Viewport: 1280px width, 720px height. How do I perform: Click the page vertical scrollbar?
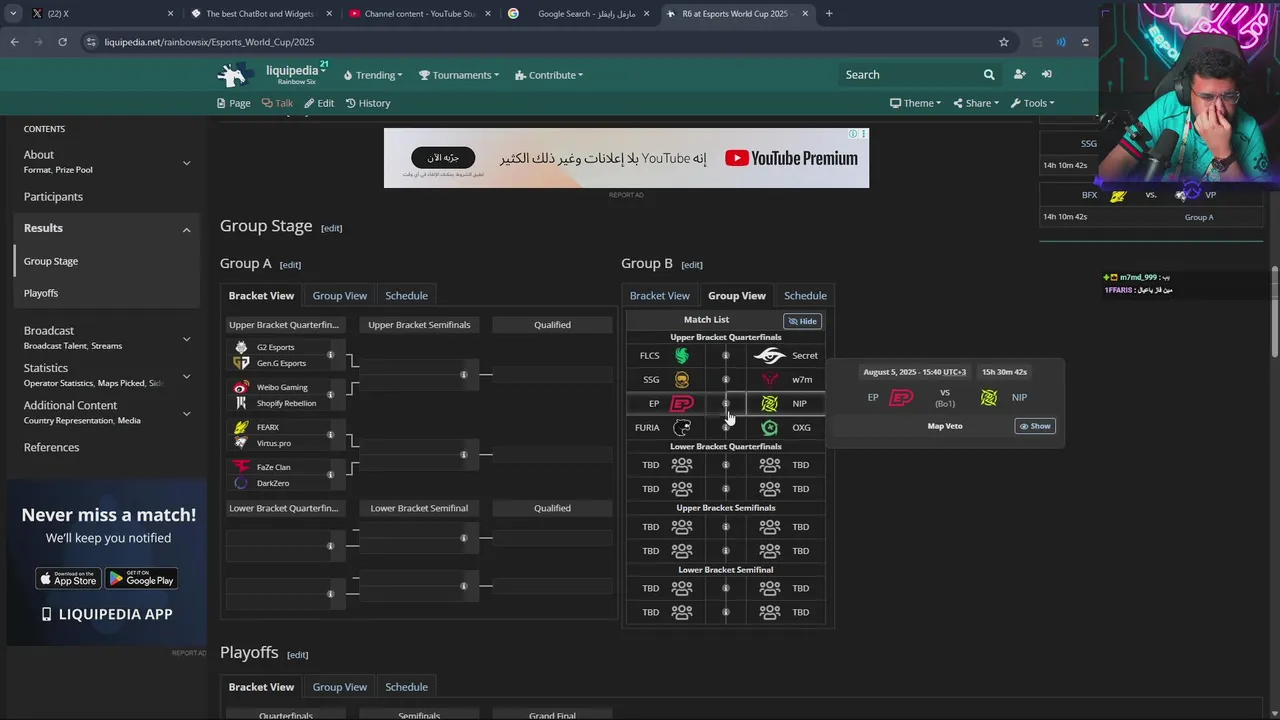tap(1274, 312)
